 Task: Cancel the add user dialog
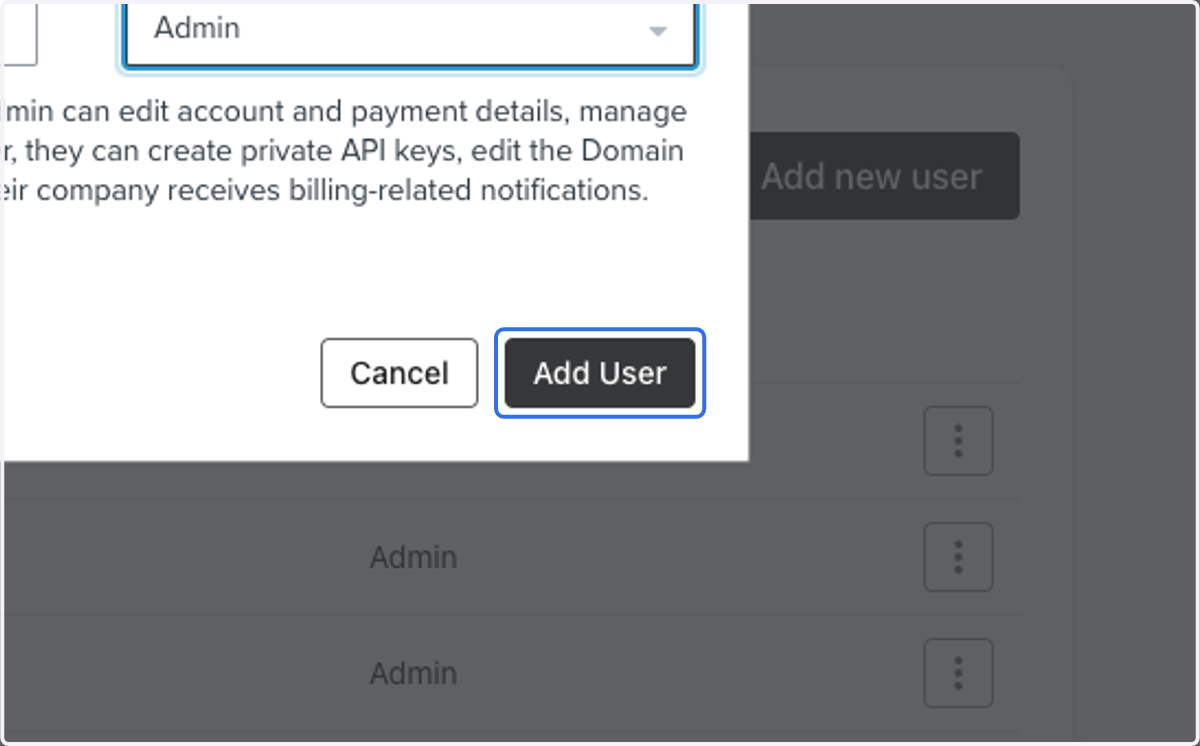point(399,373)
